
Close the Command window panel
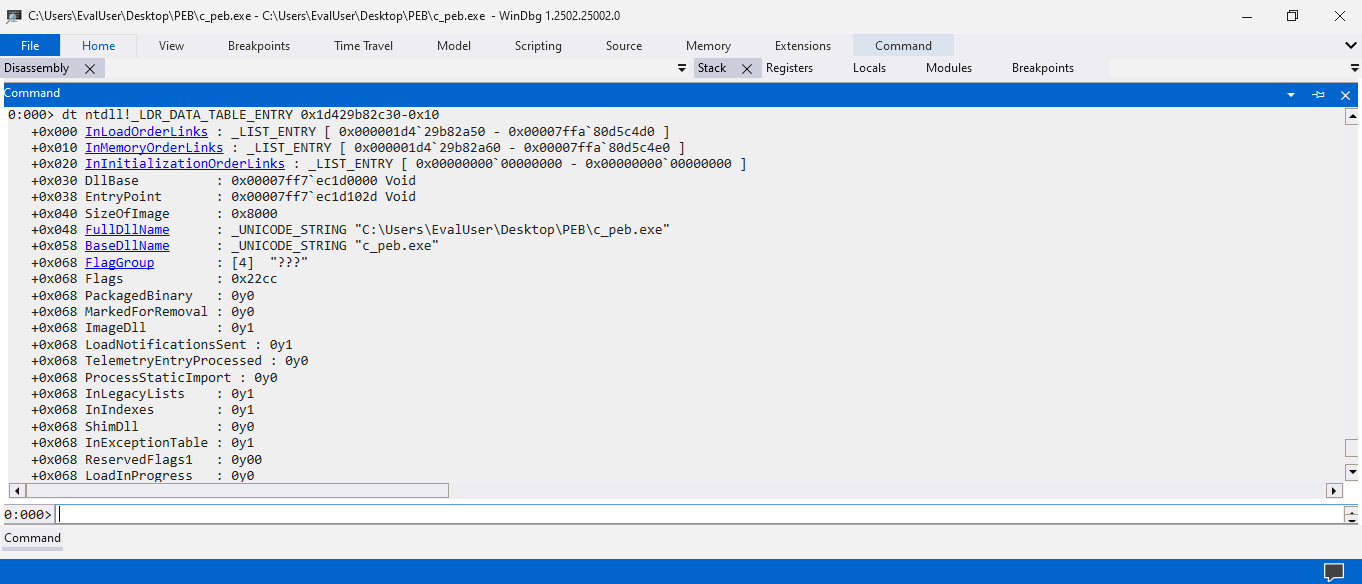tap(1345, 94)
